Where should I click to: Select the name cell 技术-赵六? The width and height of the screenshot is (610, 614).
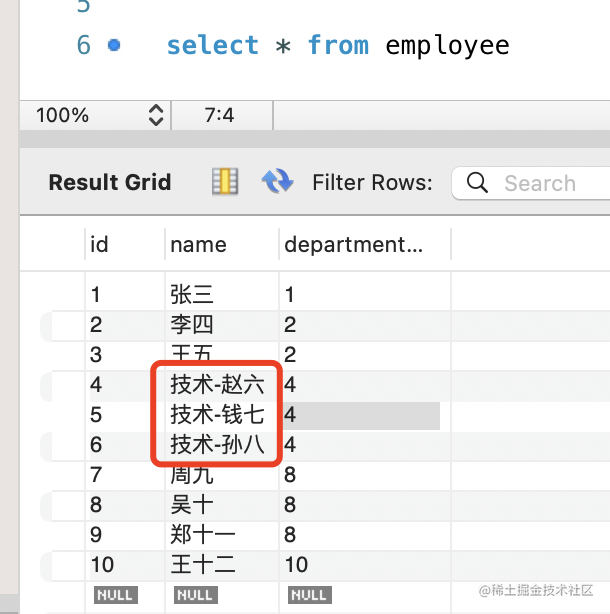coord(217,385)
